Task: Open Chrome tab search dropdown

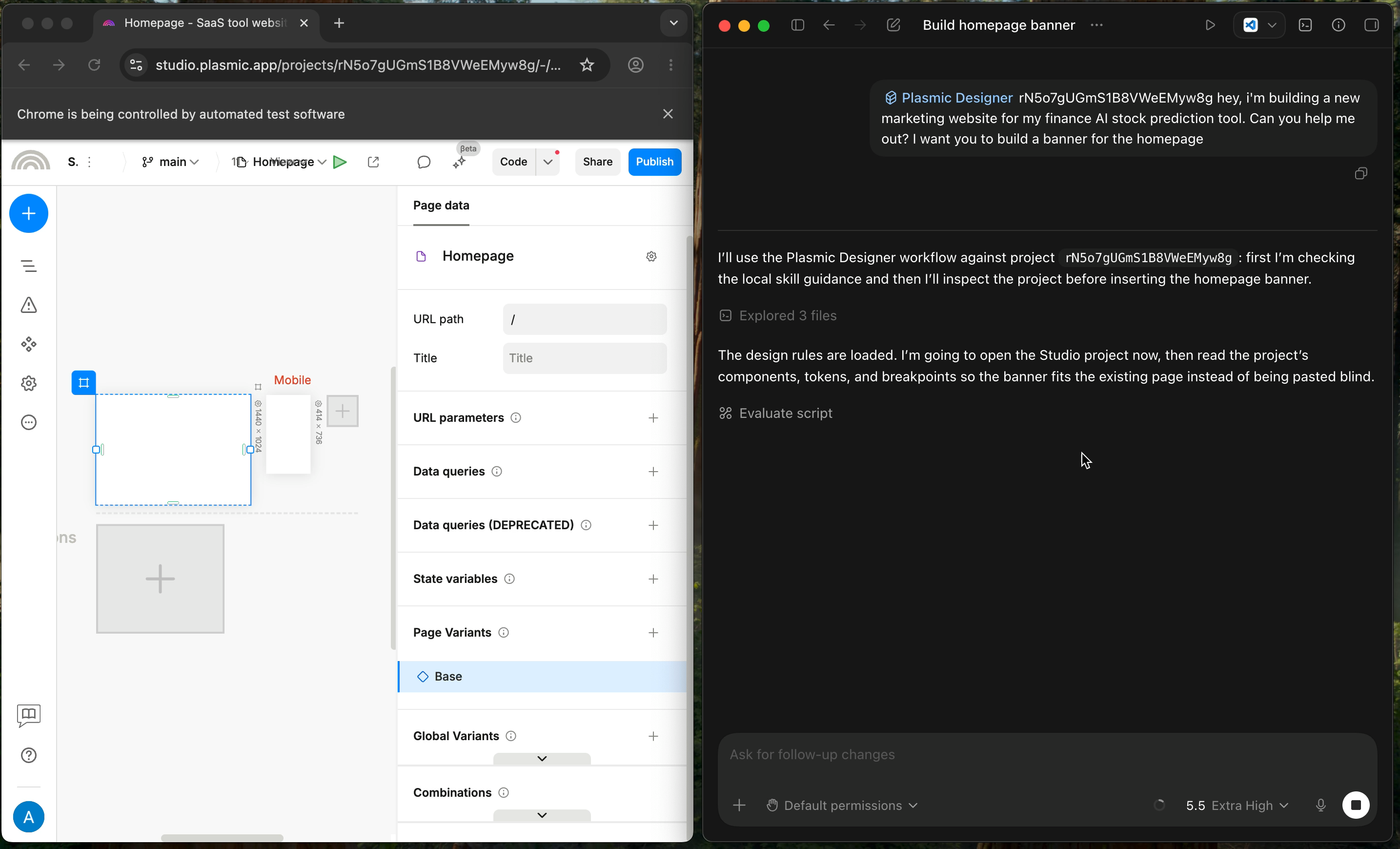Action: 673,23
